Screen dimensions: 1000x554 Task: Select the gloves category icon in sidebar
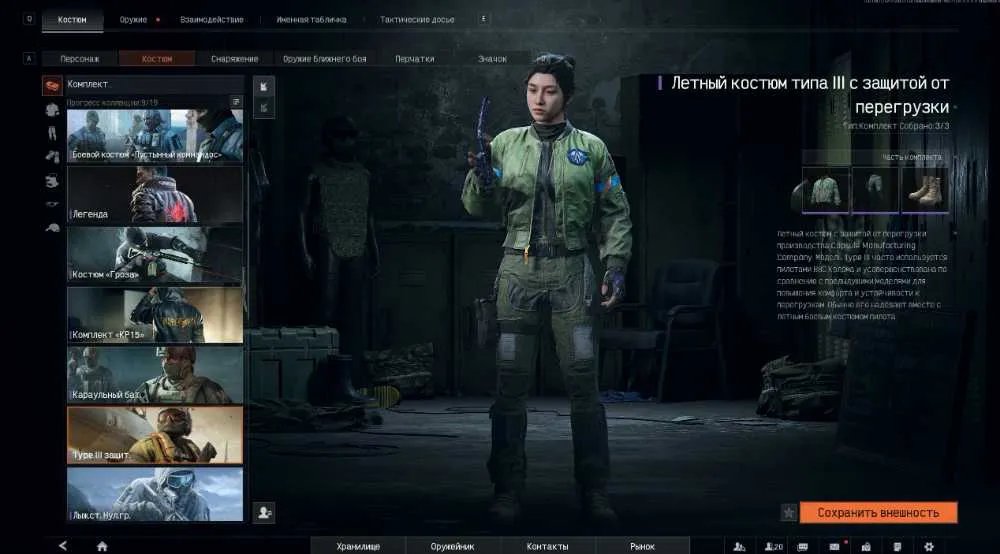point(52,156)
